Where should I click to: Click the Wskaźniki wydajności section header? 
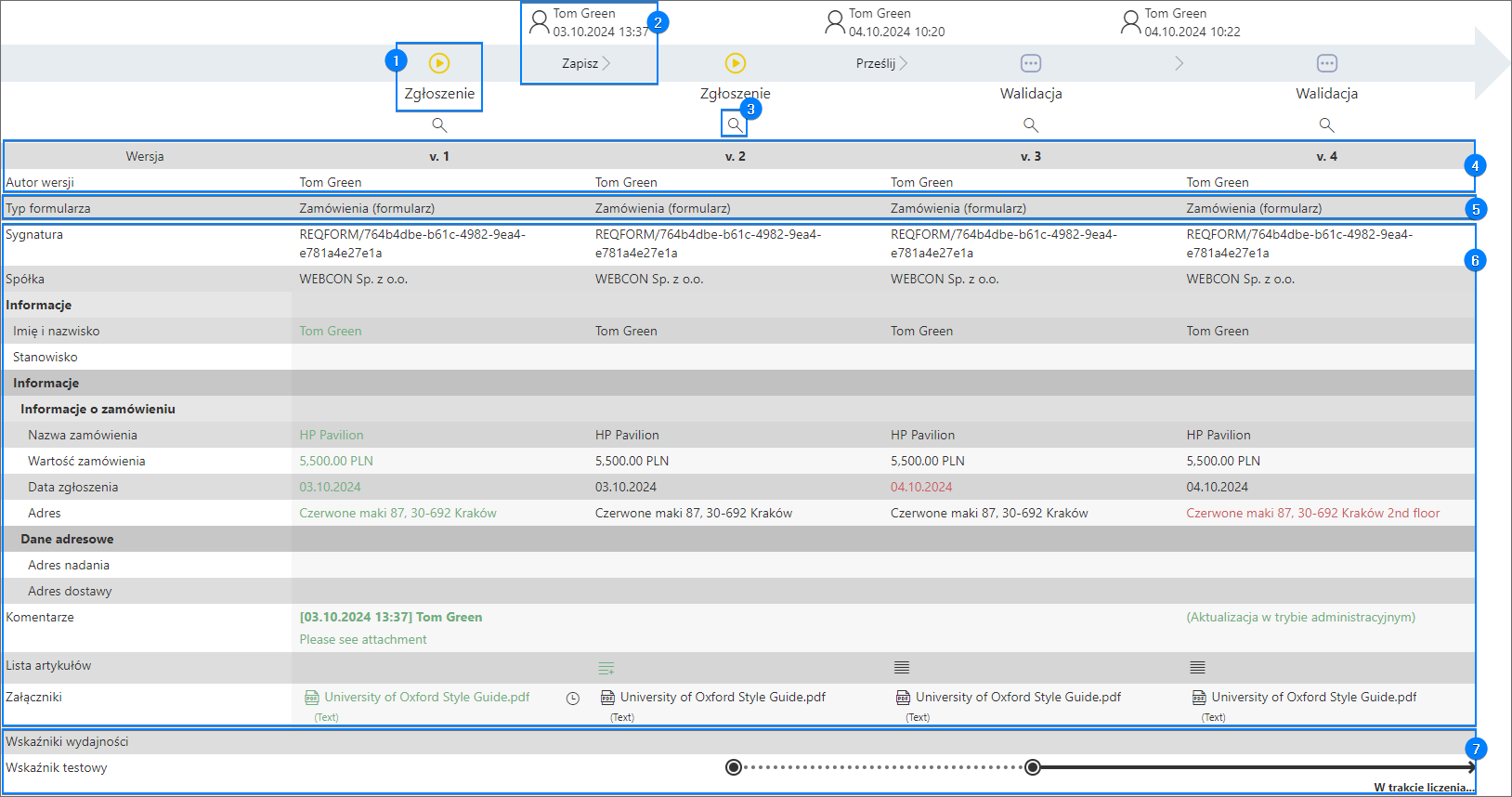click(x=67, y=741)
